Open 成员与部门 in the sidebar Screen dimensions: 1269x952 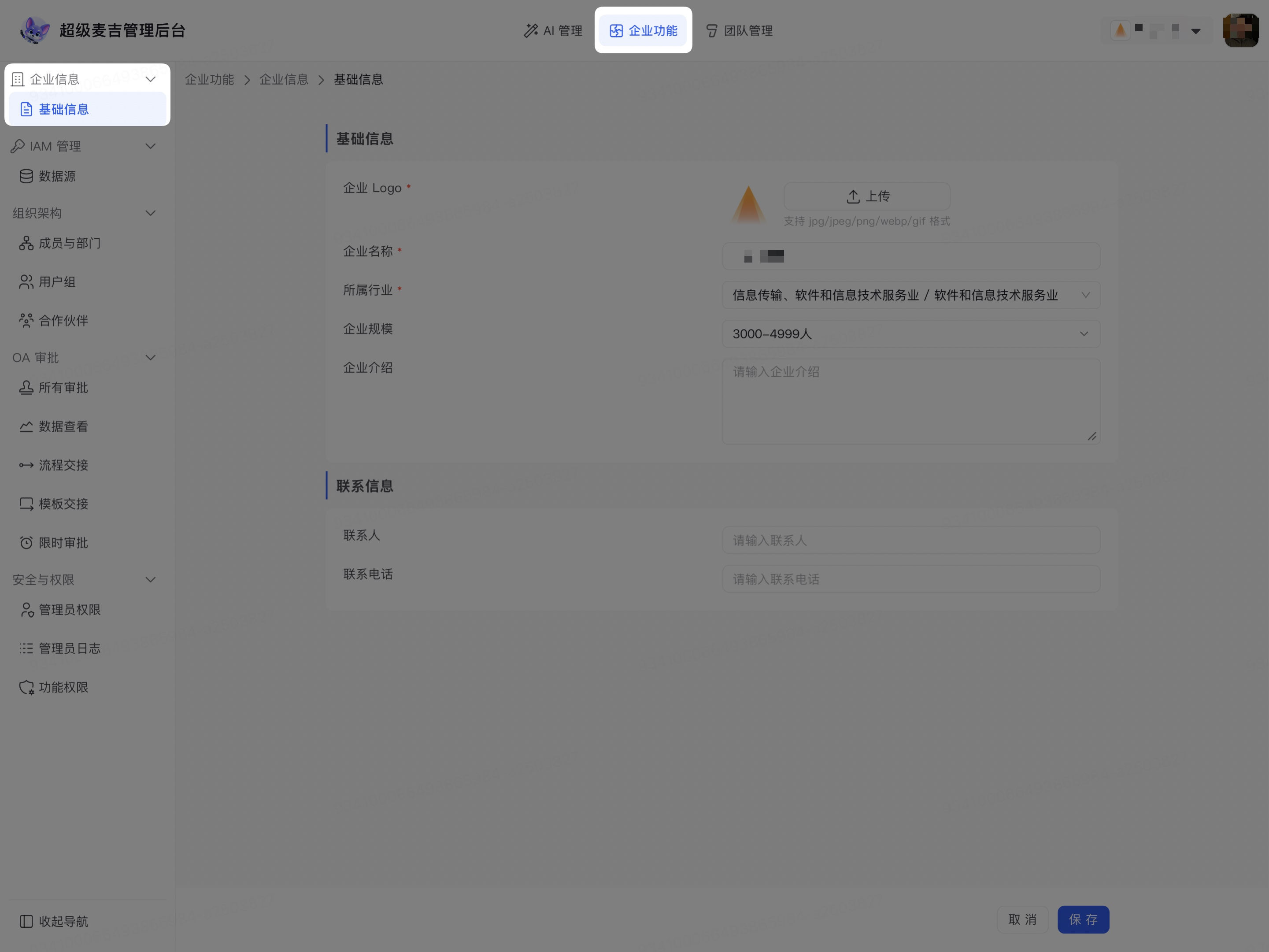87,243
